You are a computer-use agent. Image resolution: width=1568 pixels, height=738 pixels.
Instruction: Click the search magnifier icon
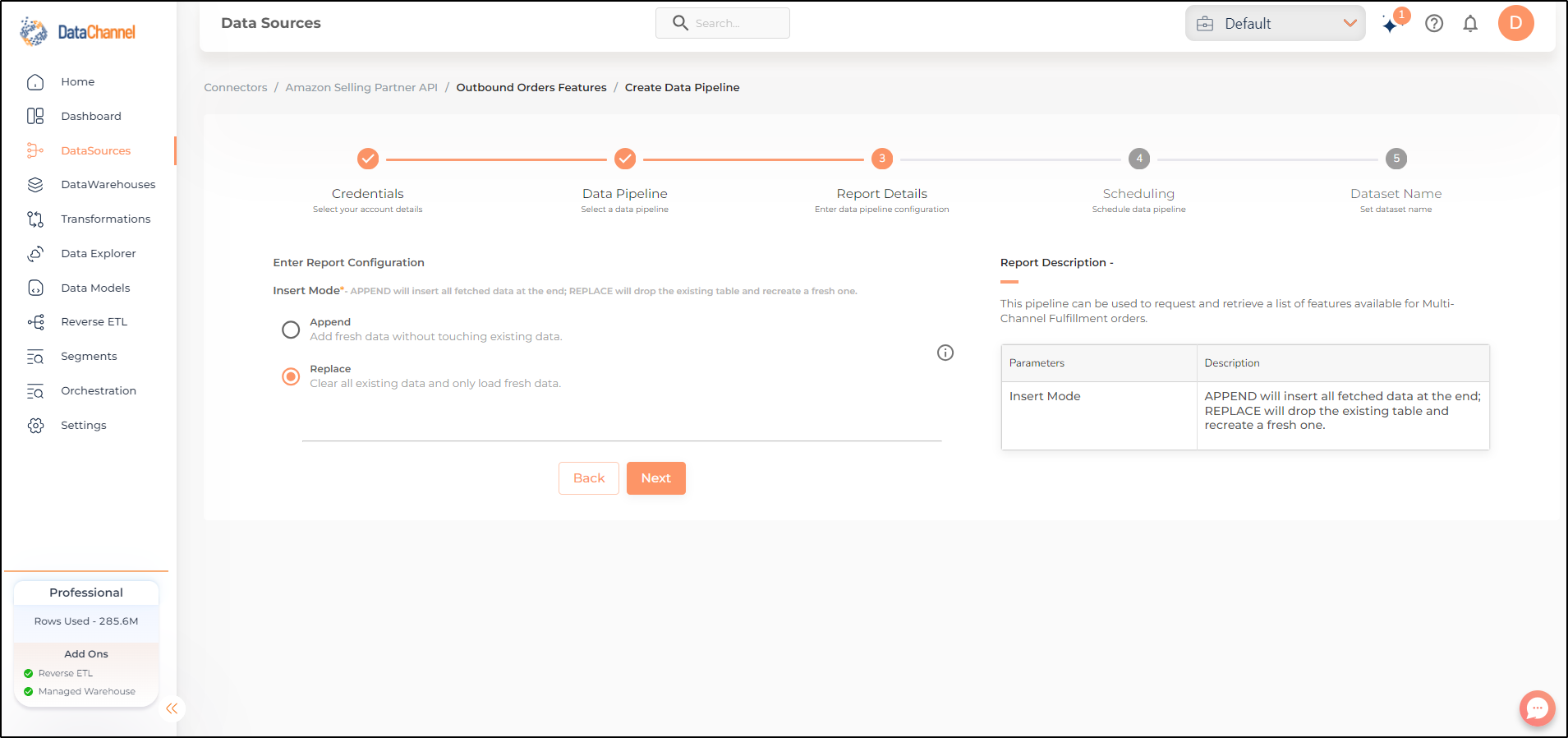tap(680, 23)
